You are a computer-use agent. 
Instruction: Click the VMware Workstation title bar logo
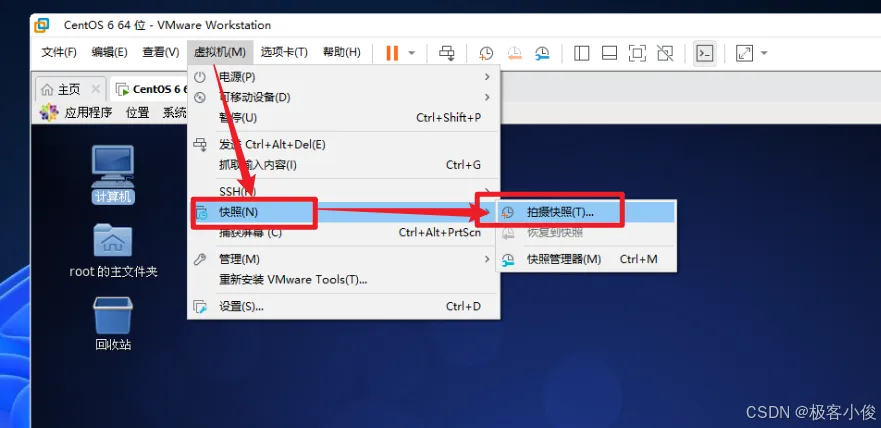42,25
